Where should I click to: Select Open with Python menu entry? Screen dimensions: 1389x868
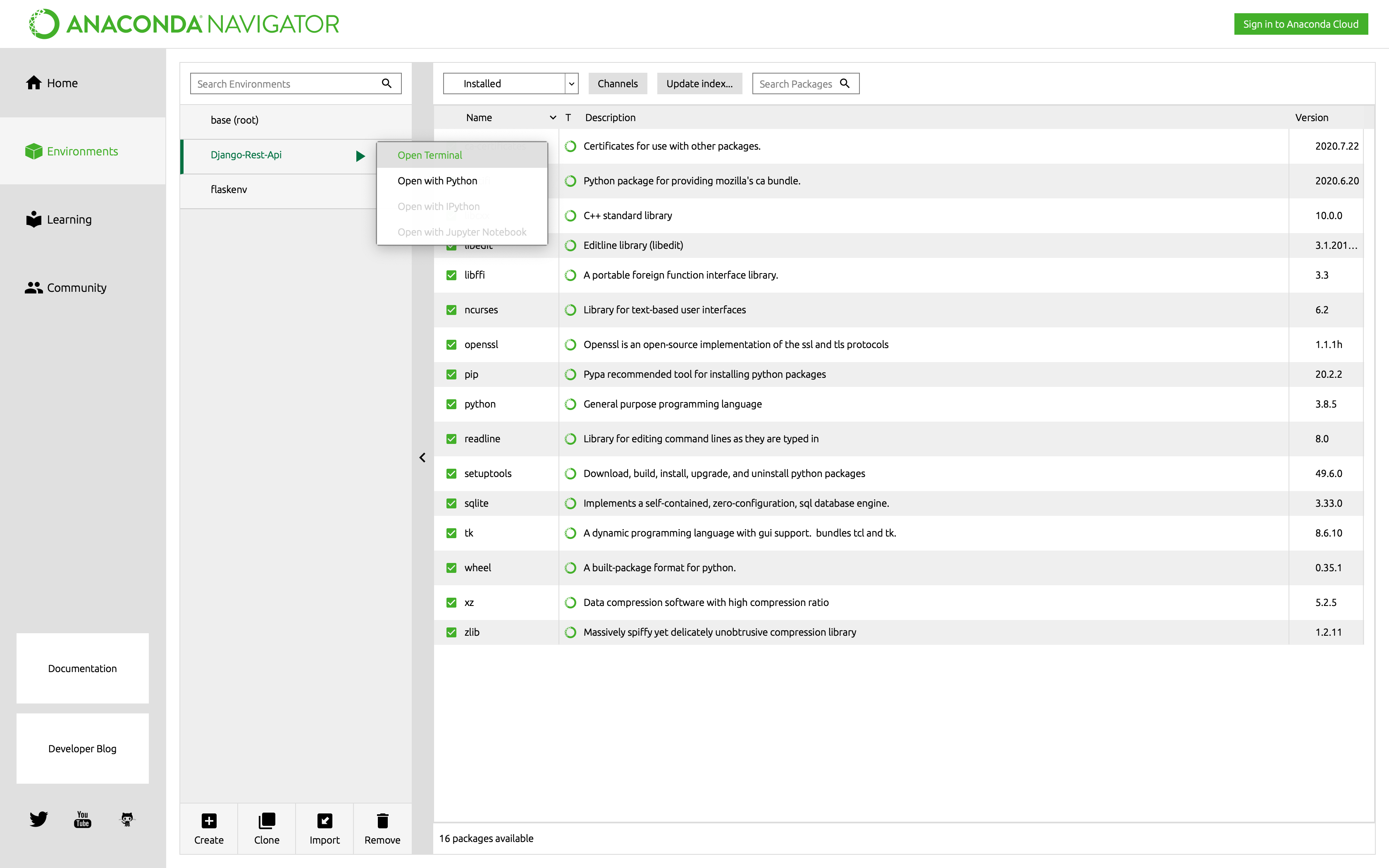point(437,181)
